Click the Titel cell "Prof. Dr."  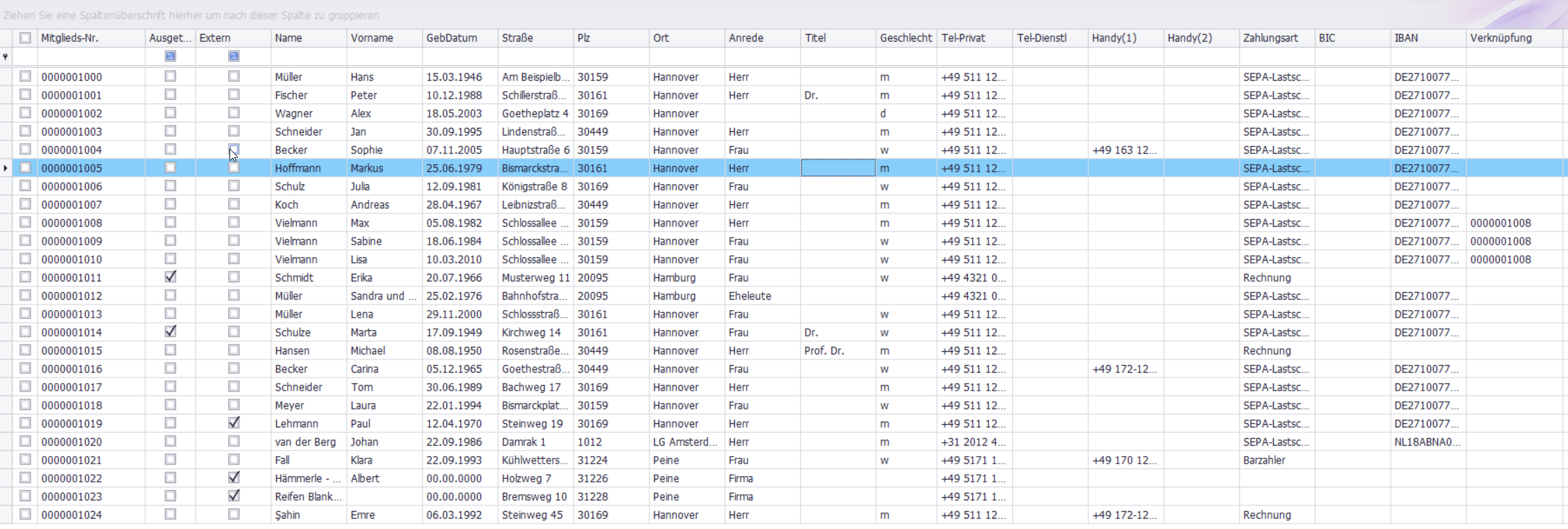824,351
